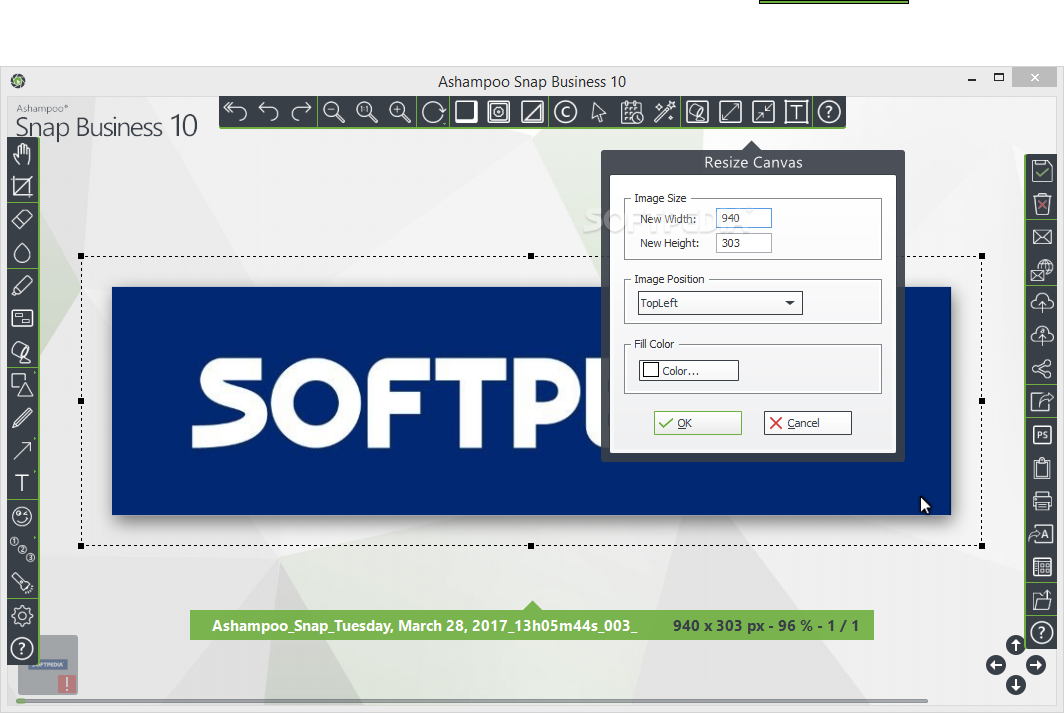Share the capture via share icon
The image size is (1064, 713).
tap(1042, 368)
